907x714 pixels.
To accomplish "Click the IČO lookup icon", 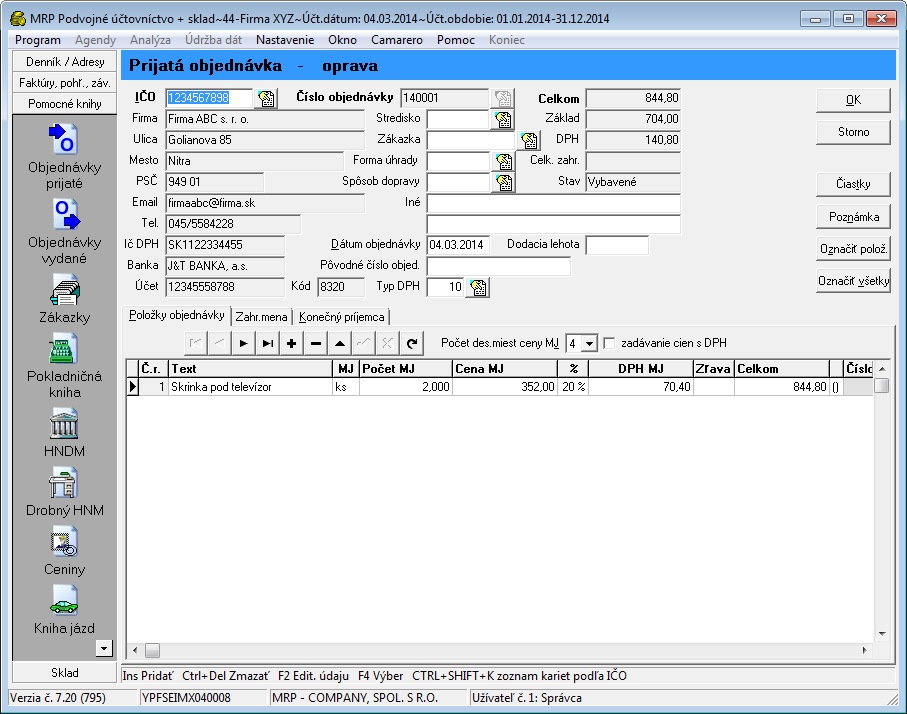I will (x=267, y=98).
